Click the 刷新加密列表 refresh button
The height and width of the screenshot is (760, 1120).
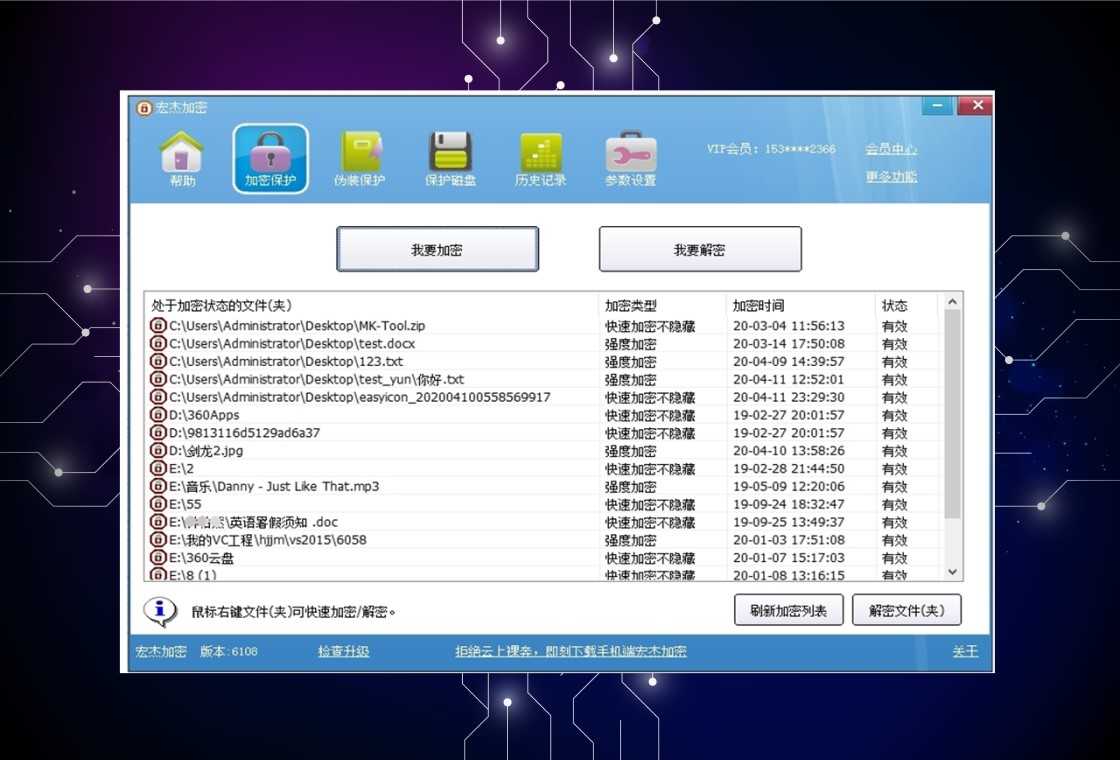(789, 609)
